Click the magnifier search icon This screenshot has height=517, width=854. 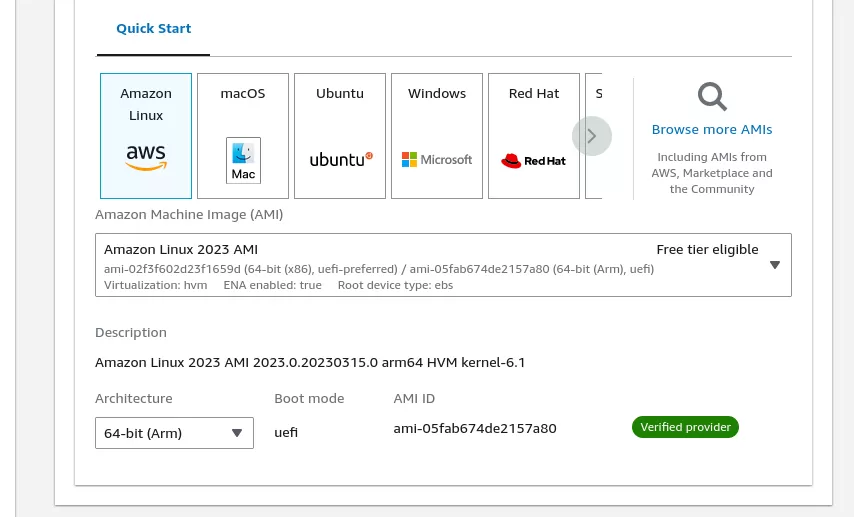click(x=712, y=96)
